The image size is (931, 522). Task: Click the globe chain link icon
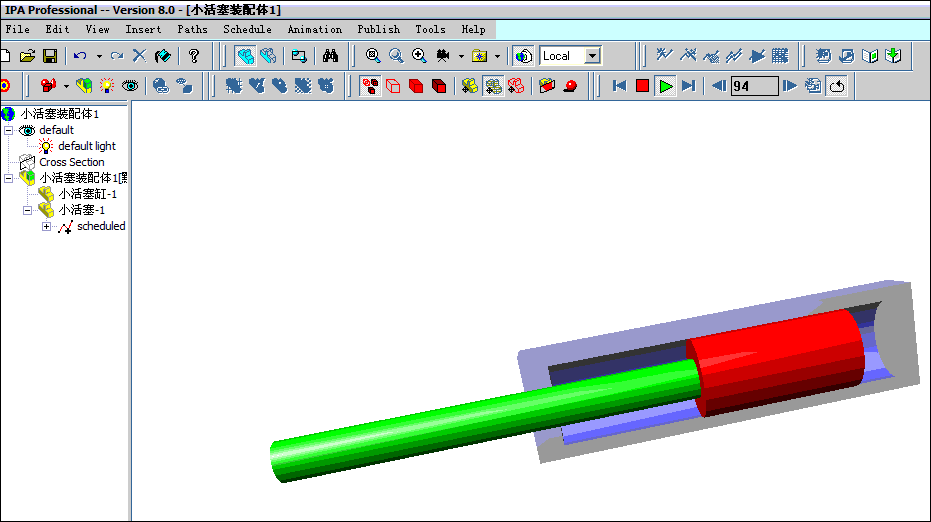pos(161,86)
